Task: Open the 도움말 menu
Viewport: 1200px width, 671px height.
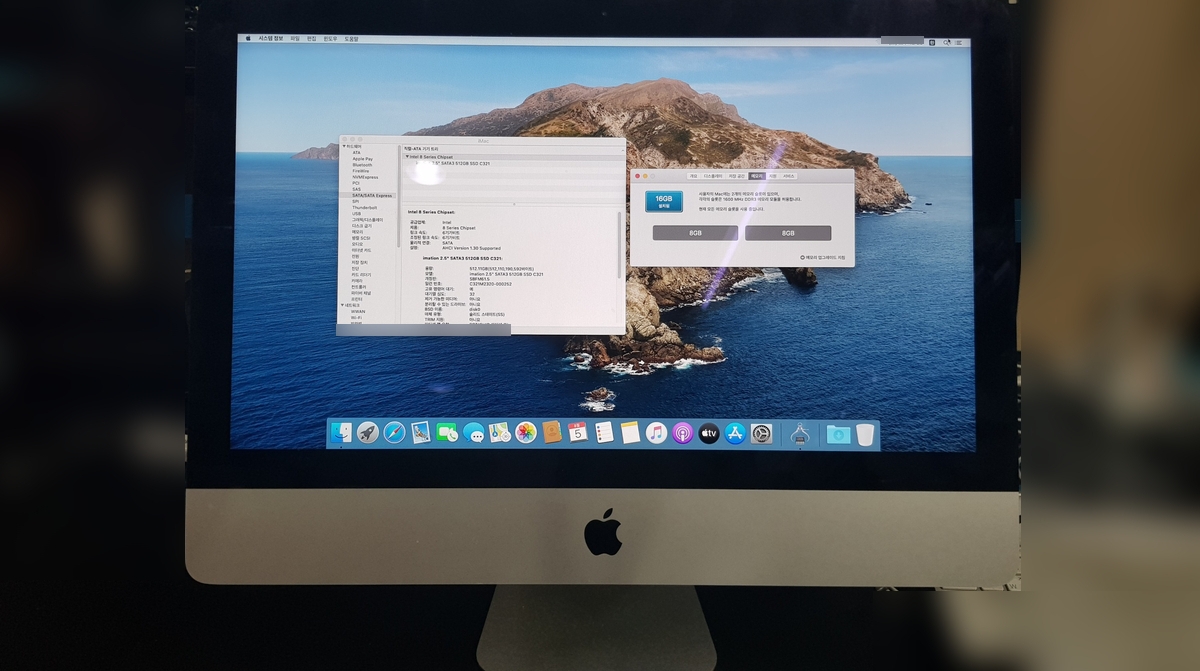Action: pos(351,38)
